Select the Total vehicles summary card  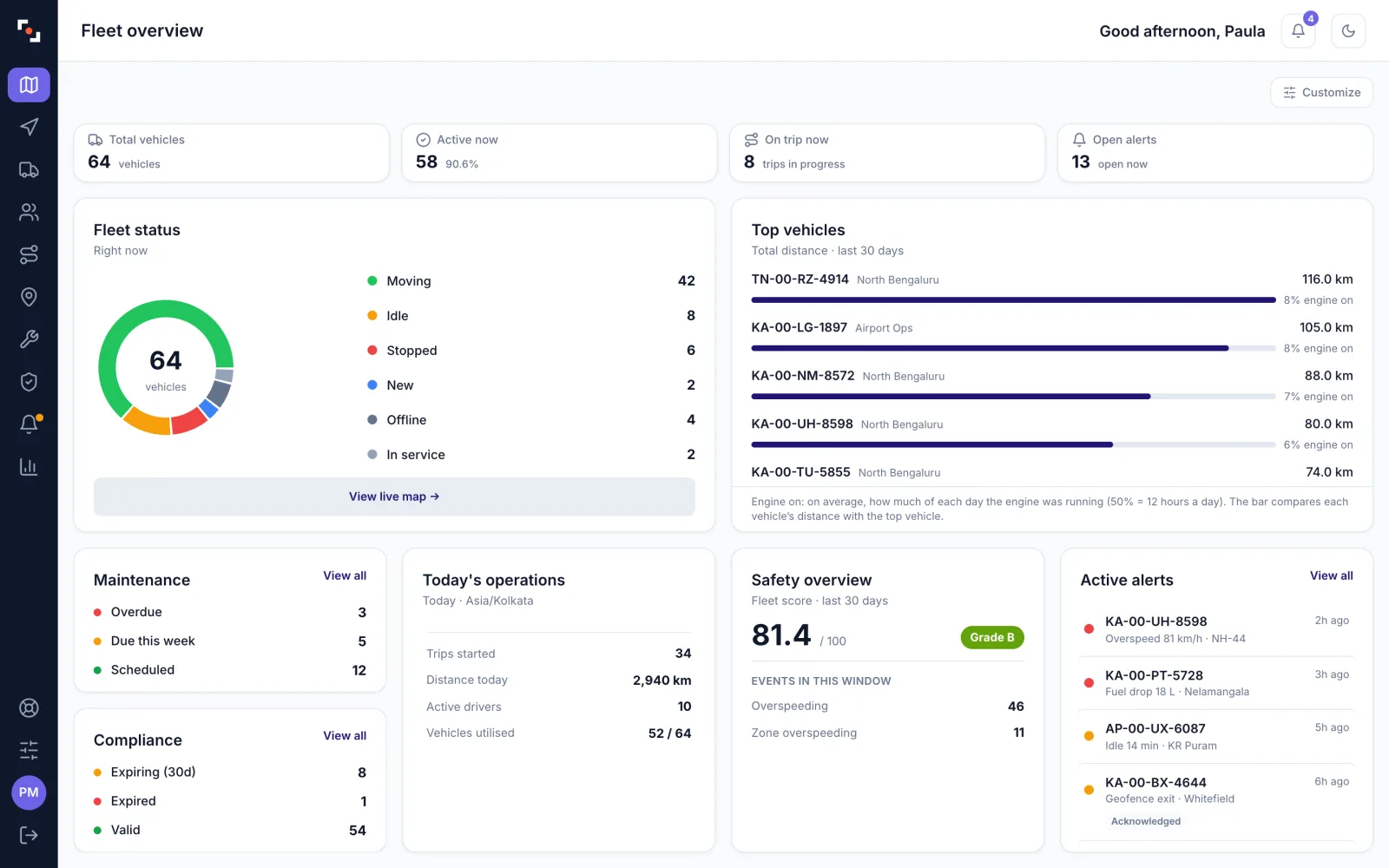point(232,153)
